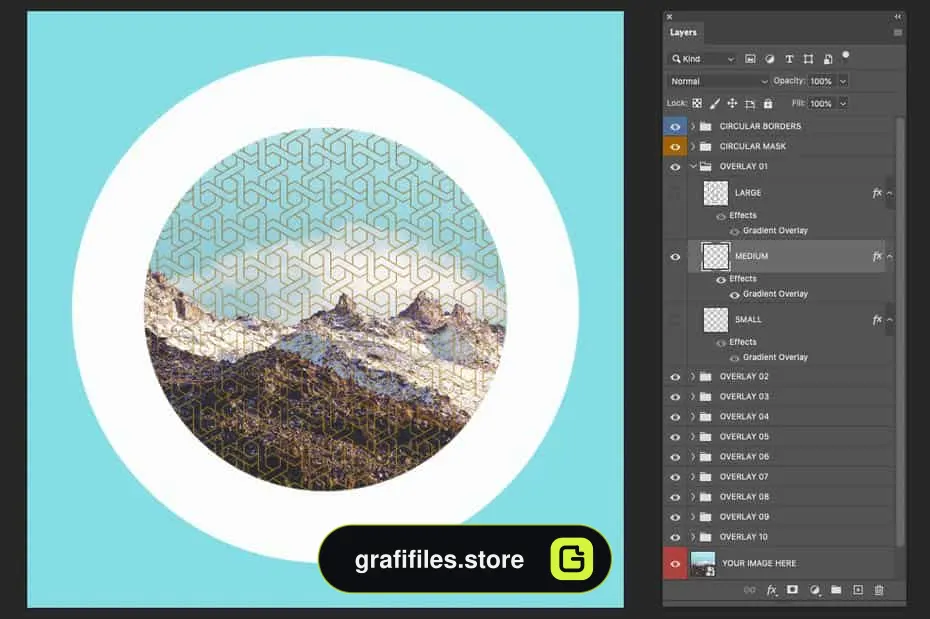Click the lock image pixels brush icon
Image resolution: width=930 pixels, height=619 pixels.
(715, 103)
